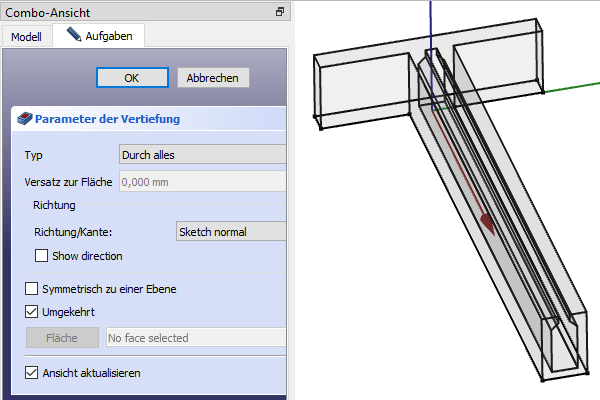Tick Symmetrisch zu einer Ebene
This screenshot has width=600, height=400.
33,289
